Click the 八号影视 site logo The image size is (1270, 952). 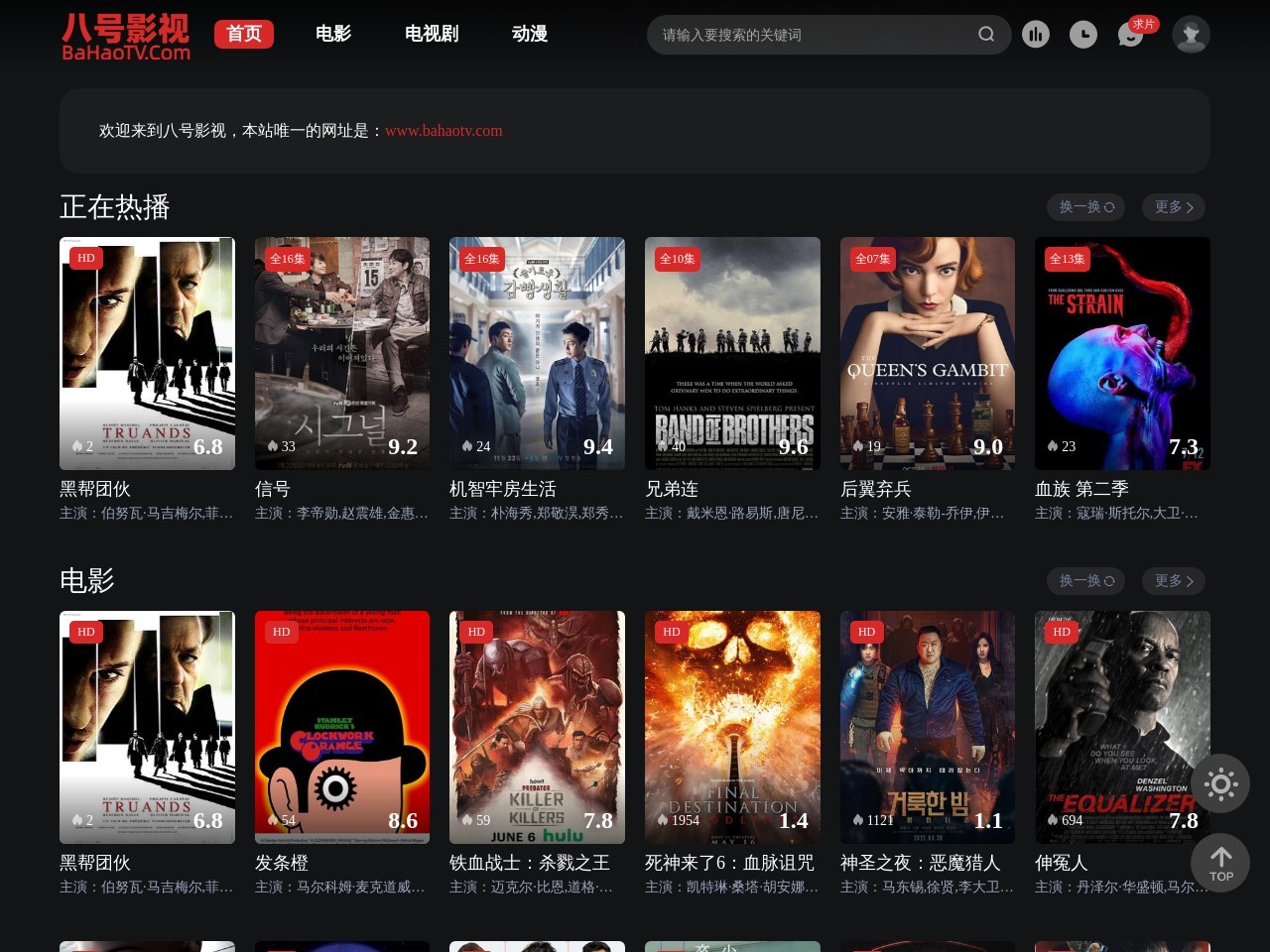point(126,37)
